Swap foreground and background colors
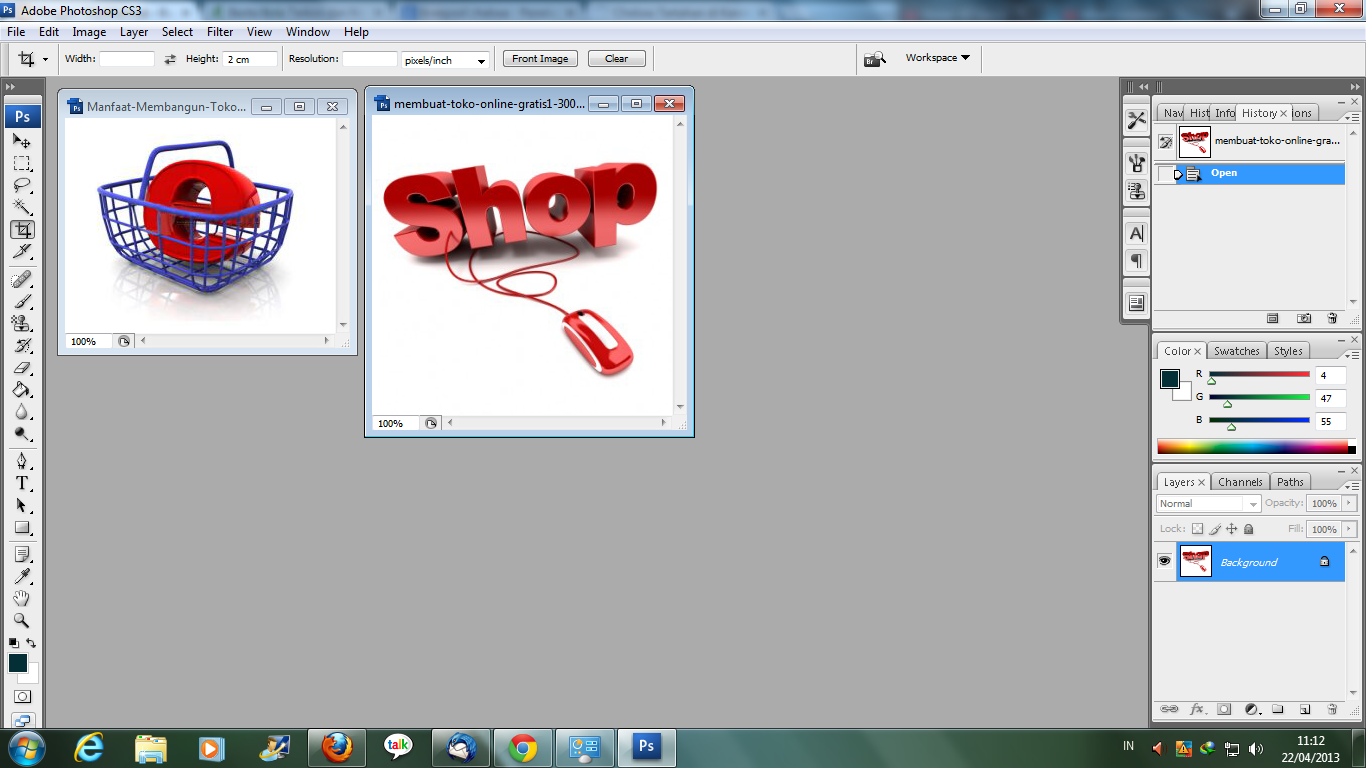1366x768 pixels. click(x=31, y=643)
